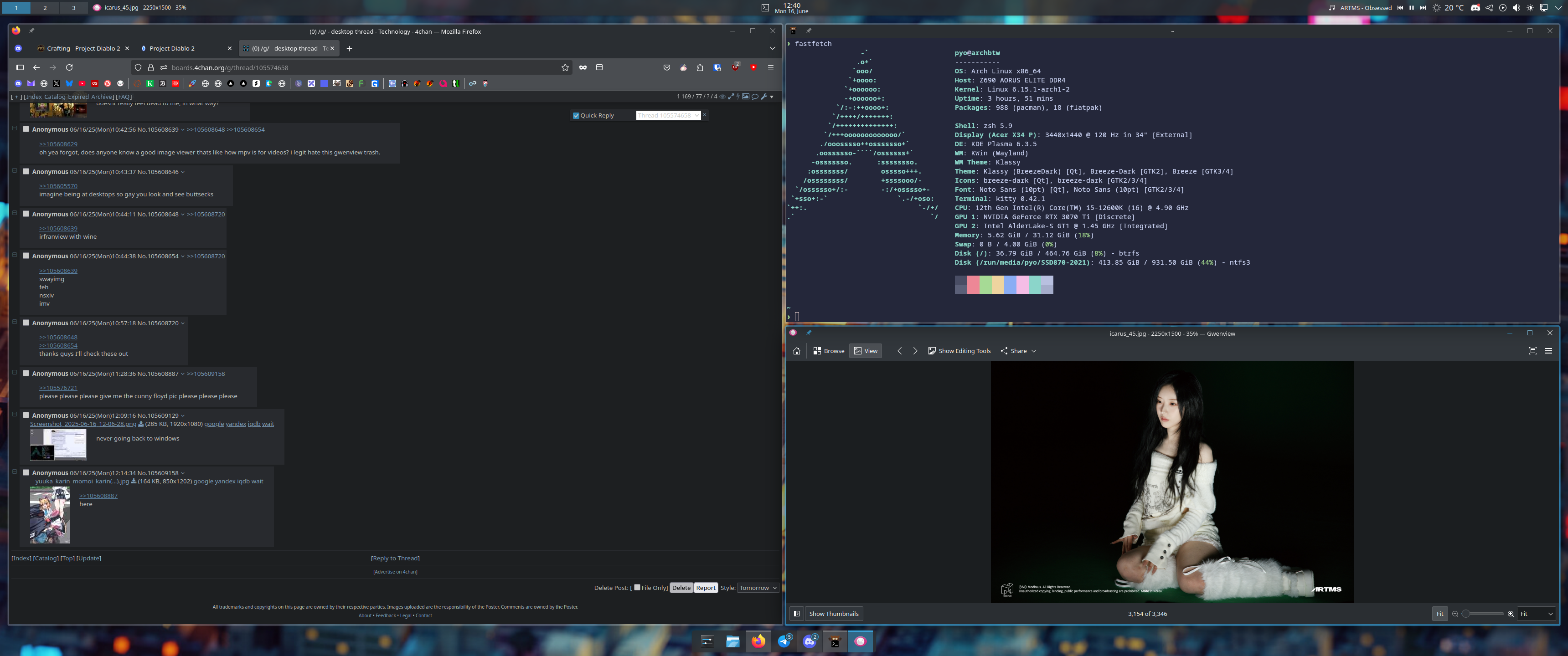Select checkbox for post No.105608639

(26, 129)
